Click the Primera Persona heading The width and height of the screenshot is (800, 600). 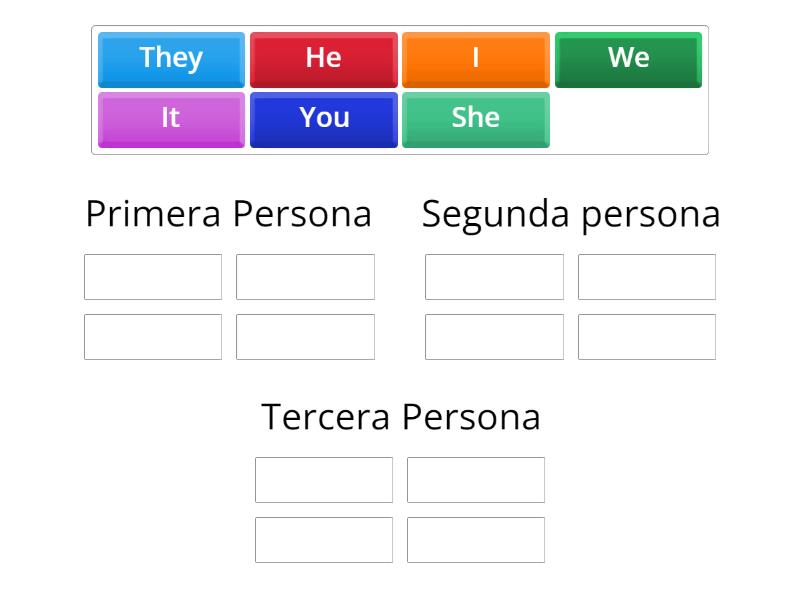pos(230,214)
